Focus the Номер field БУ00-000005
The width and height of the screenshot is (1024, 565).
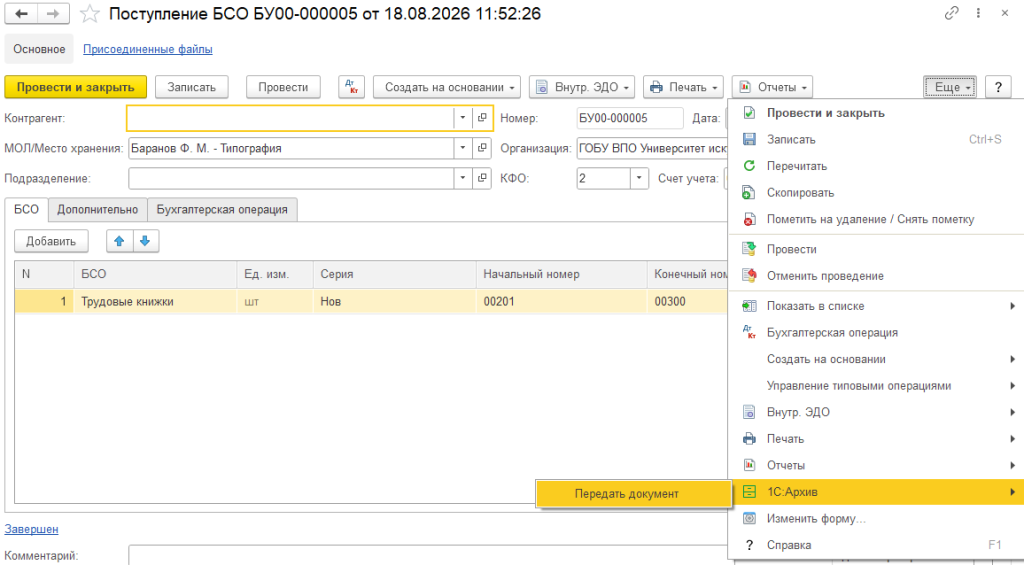[630, 118]
